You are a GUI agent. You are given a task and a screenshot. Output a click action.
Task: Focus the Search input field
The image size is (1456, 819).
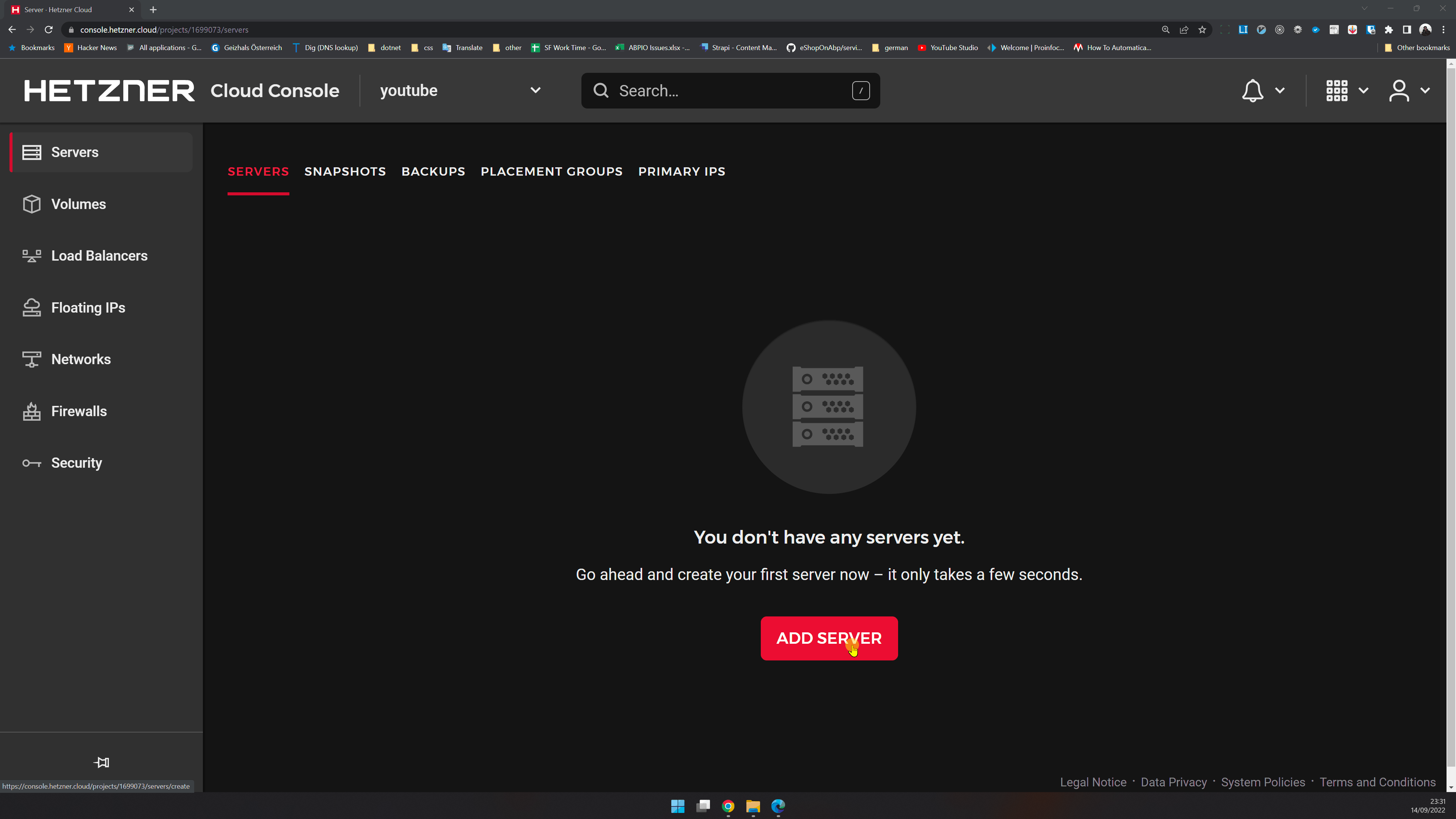tap(729, 90)
